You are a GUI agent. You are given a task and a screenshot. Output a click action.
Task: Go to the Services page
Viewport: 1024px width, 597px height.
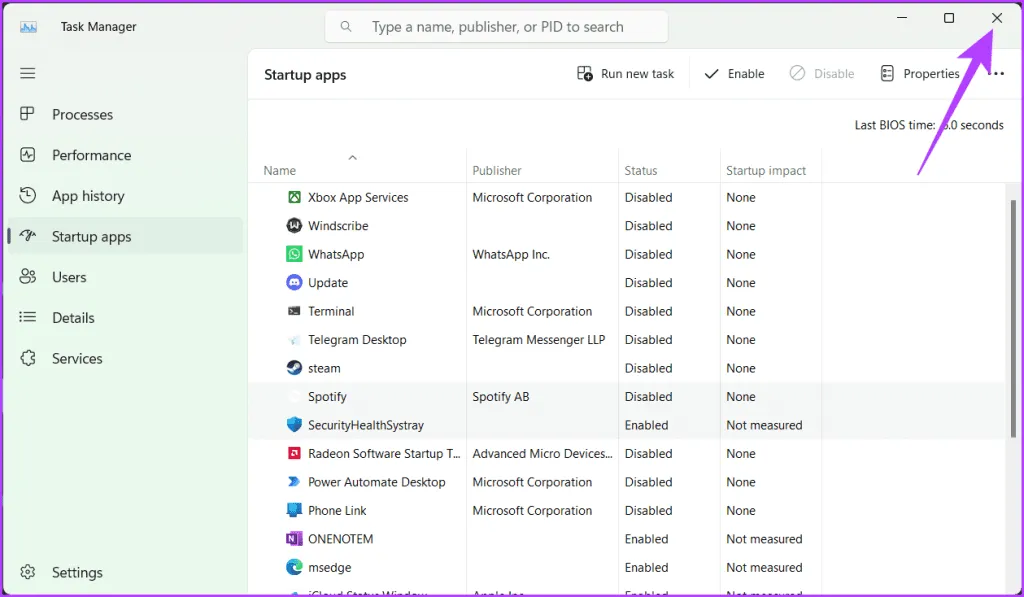point(77,358)
